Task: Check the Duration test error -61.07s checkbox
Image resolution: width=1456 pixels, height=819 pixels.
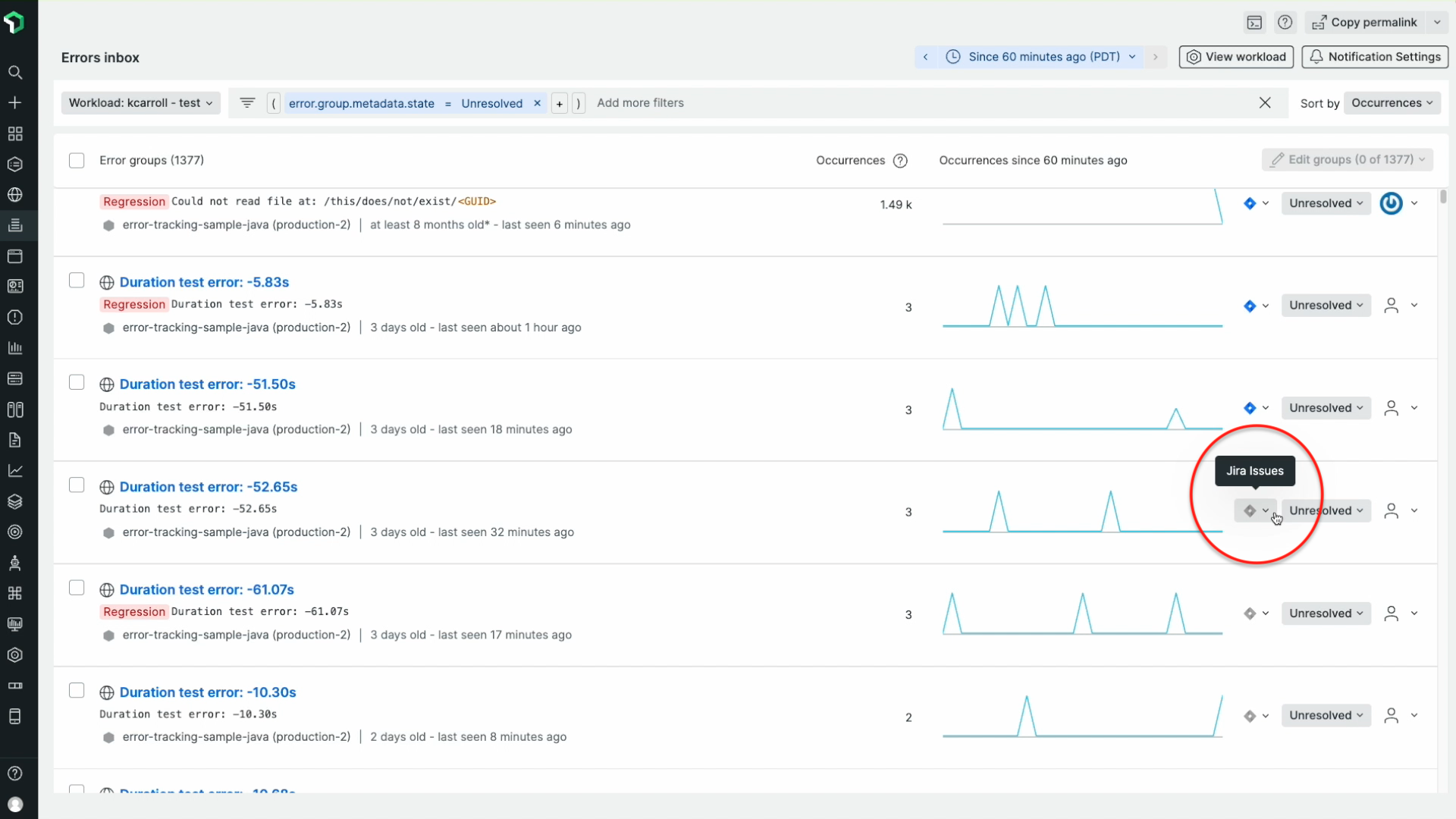Action: 77,588
